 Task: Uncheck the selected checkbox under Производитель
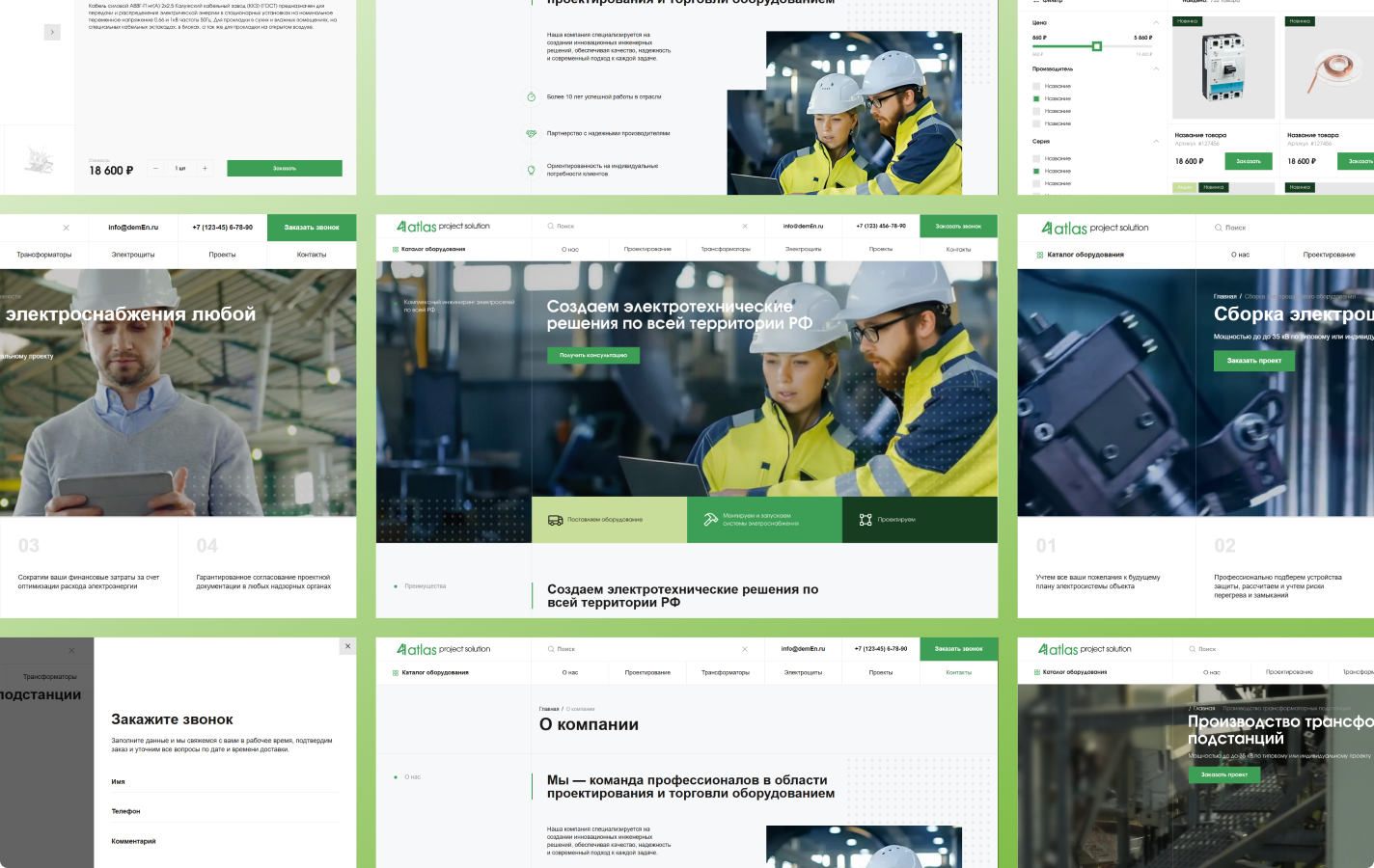[1036, 98]
